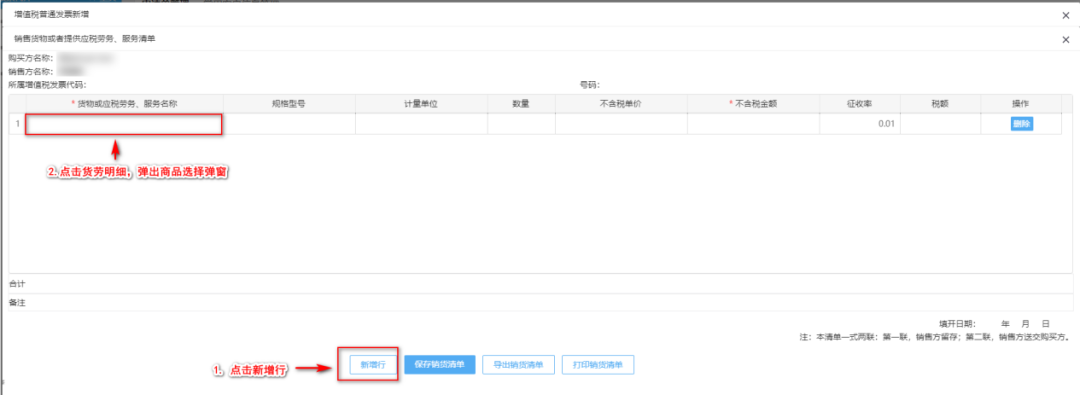Click the 货物或应税劳务、服务名称 column header

tap(125, 103)
